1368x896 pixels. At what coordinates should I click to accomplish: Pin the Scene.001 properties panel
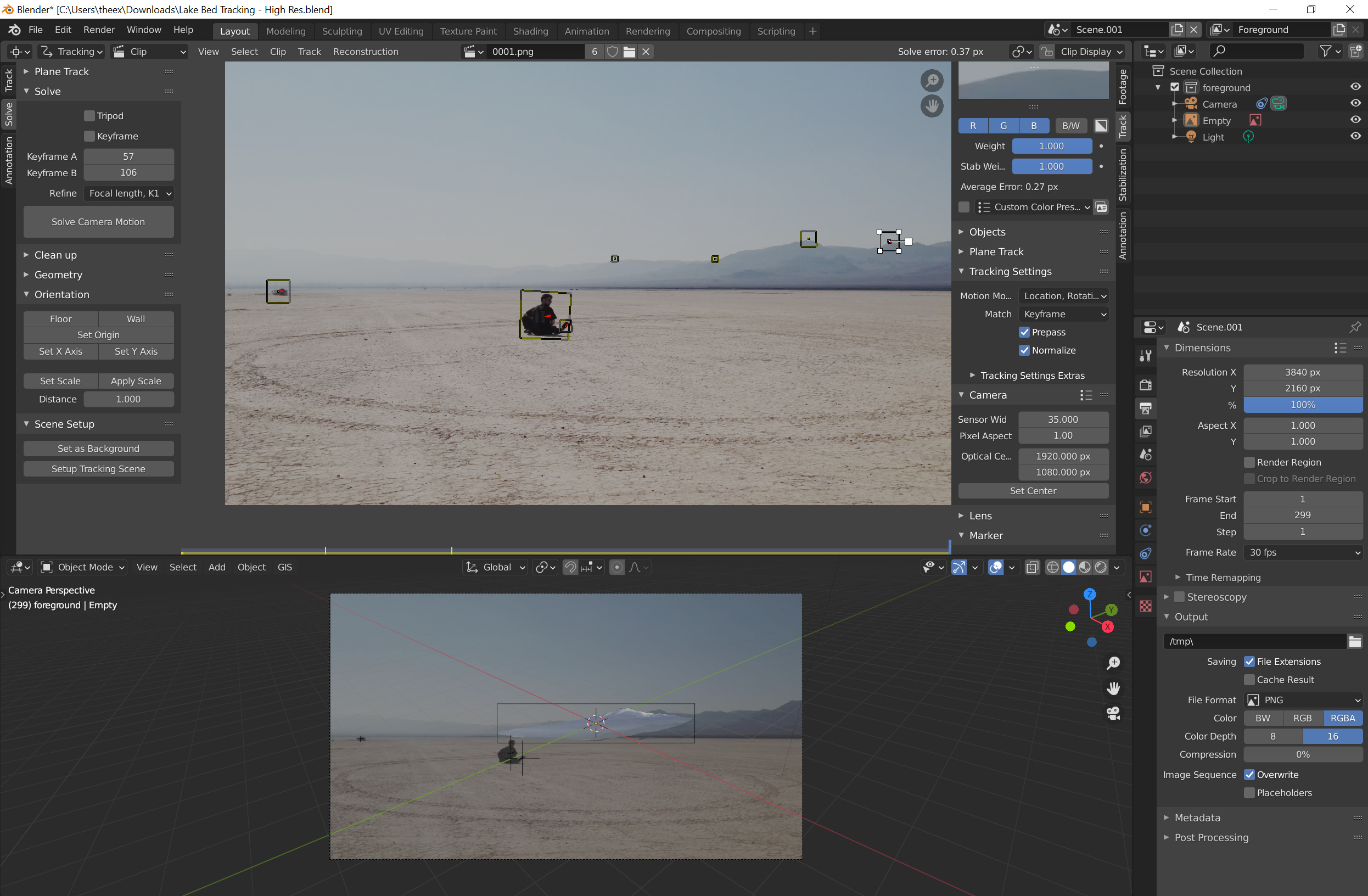[1355, 327]
